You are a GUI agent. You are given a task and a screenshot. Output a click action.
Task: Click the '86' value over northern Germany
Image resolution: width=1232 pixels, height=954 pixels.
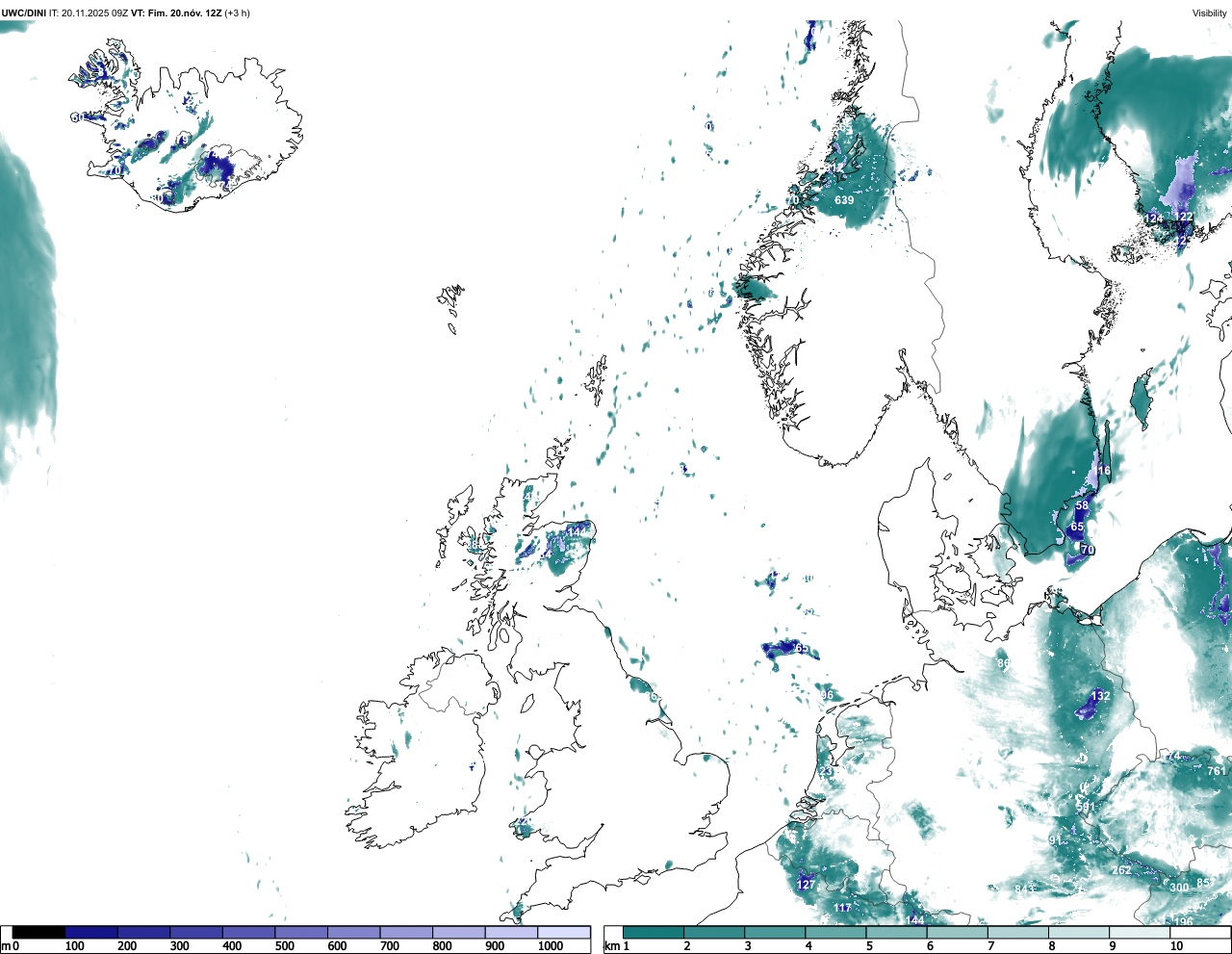click(1004, 663)
